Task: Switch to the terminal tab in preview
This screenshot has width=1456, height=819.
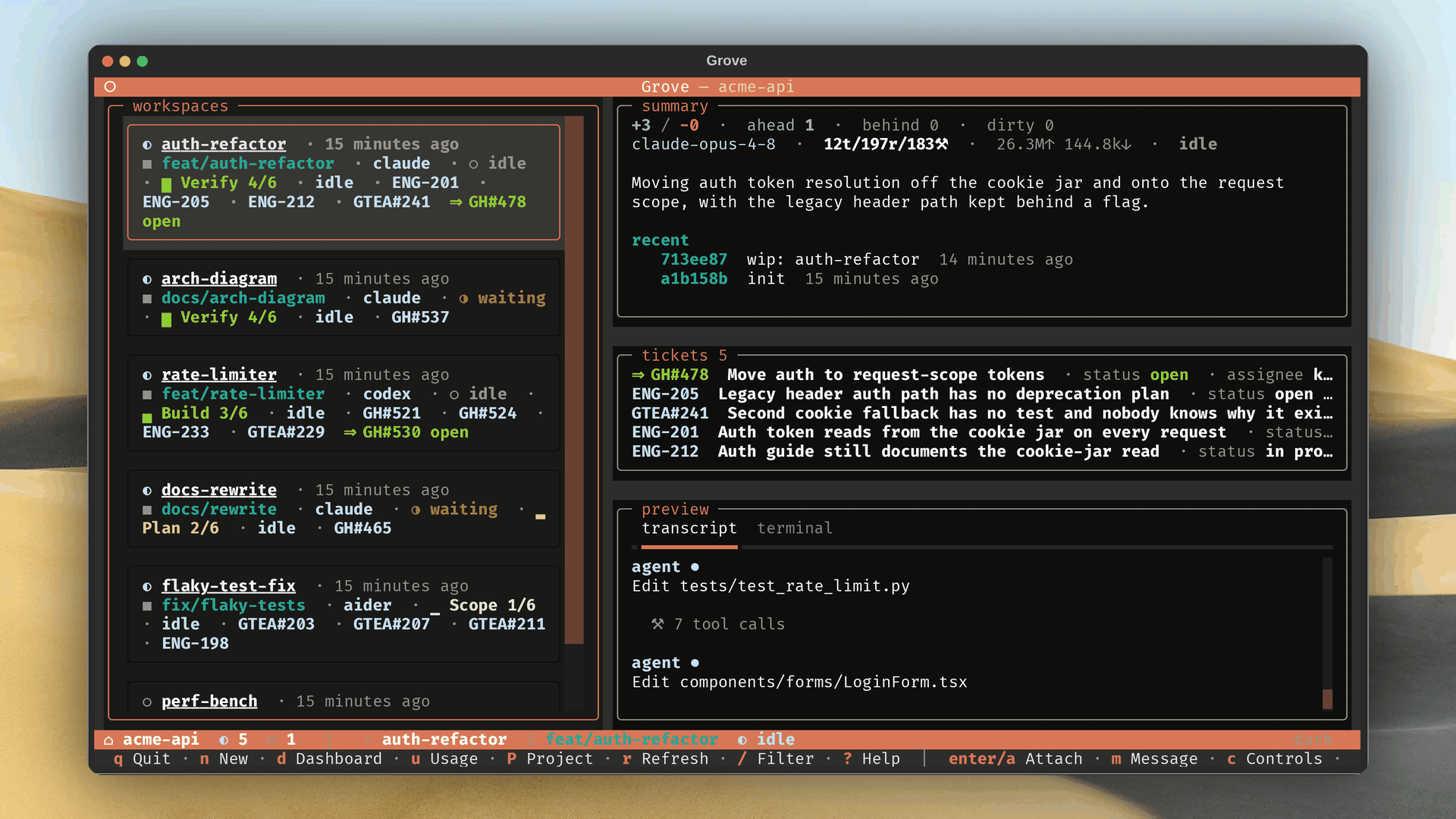Action: tap(794, 528)
